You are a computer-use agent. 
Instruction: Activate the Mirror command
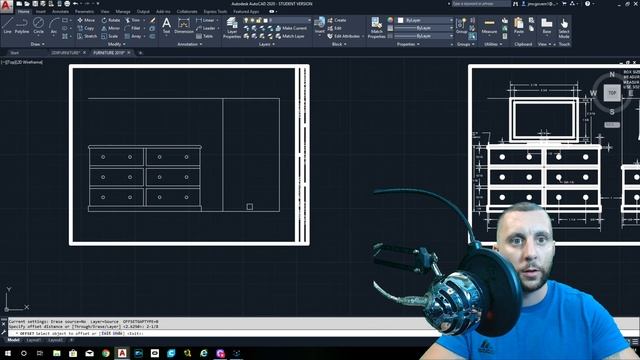(111, 28)
